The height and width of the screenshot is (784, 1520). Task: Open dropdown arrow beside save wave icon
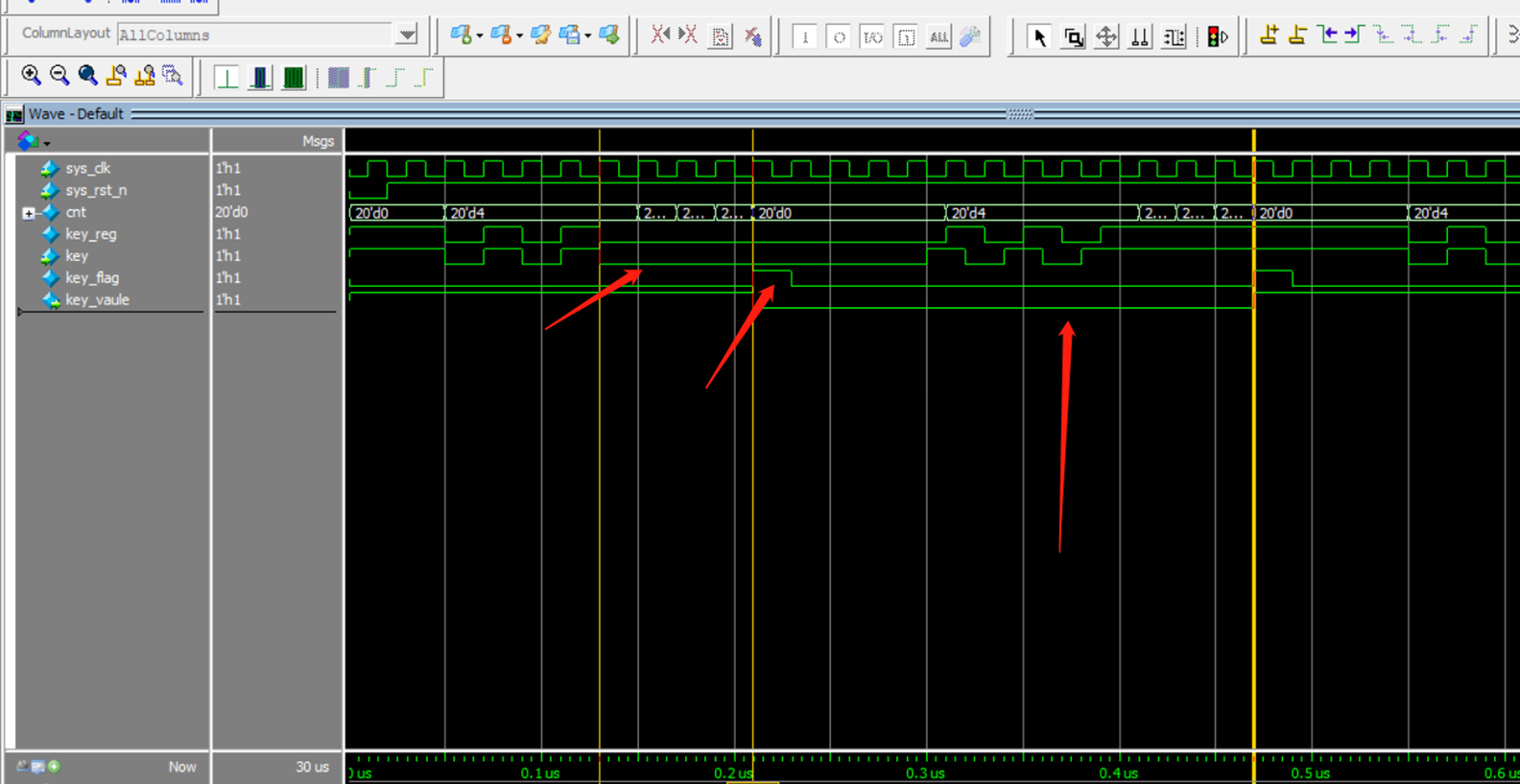[587, 36]
